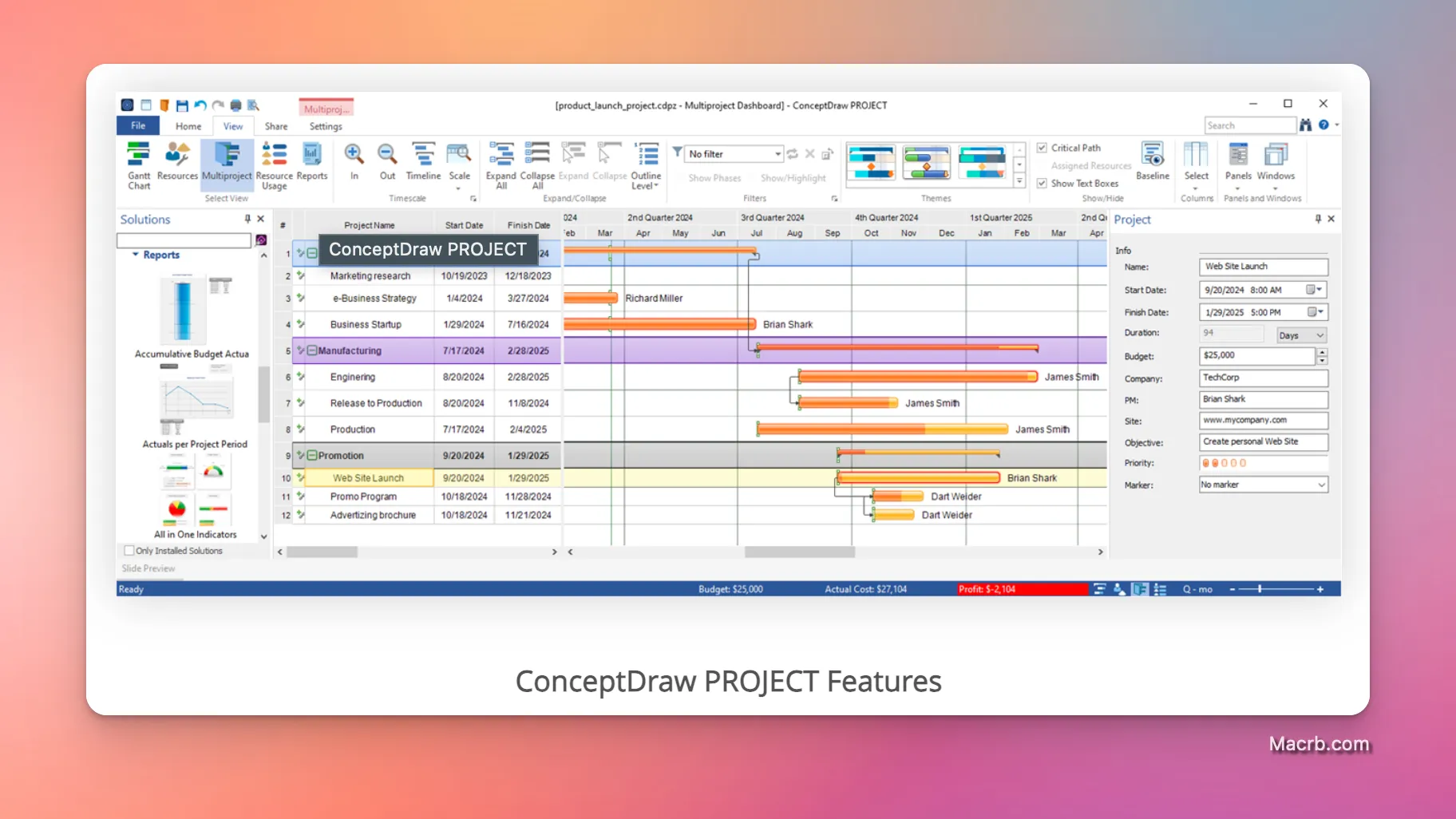The width and height of the screenshot is (1456, 819).
Task: Open Select Columns
Action: [1196, 166]
